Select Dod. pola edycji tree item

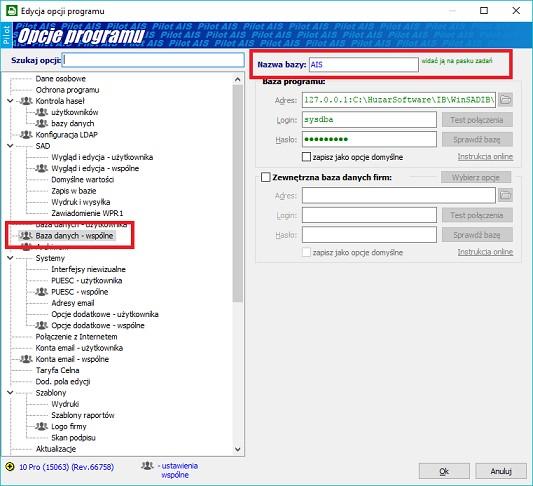tap(63, 381)
